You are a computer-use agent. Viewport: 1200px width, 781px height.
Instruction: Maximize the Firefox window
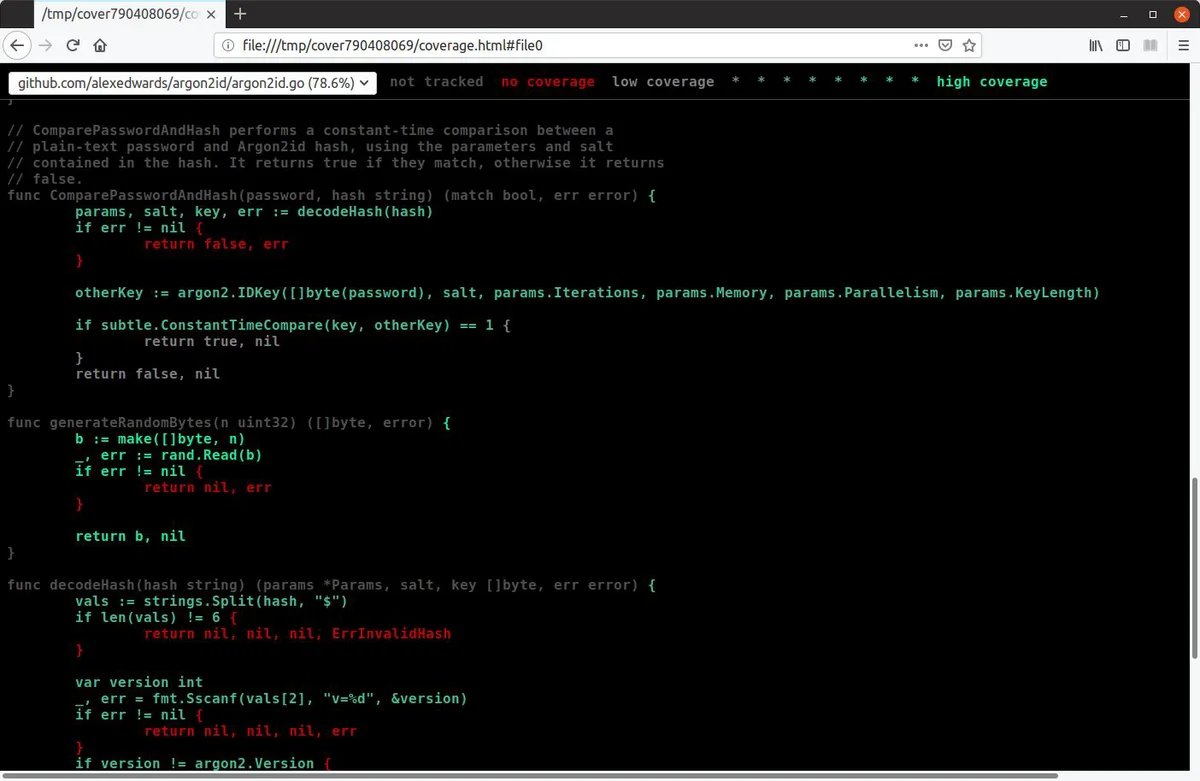click(1153, 14)
